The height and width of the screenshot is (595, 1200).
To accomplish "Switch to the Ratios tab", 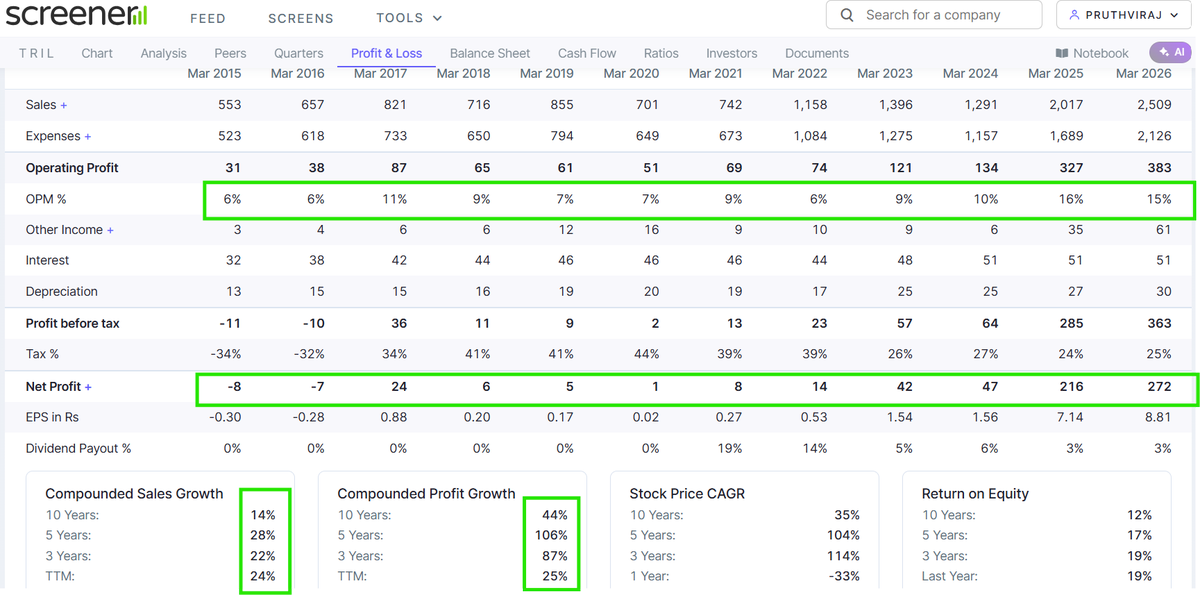I will click(661, 53).
